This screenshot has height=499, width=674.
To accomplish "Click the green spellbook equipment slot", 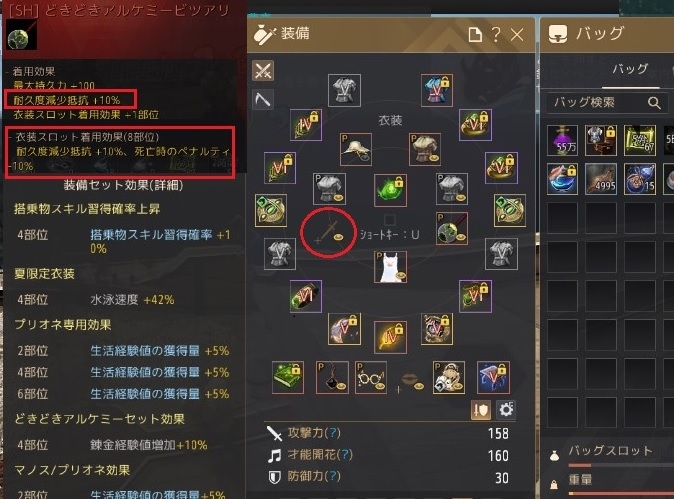I will [x=288, y=377].
